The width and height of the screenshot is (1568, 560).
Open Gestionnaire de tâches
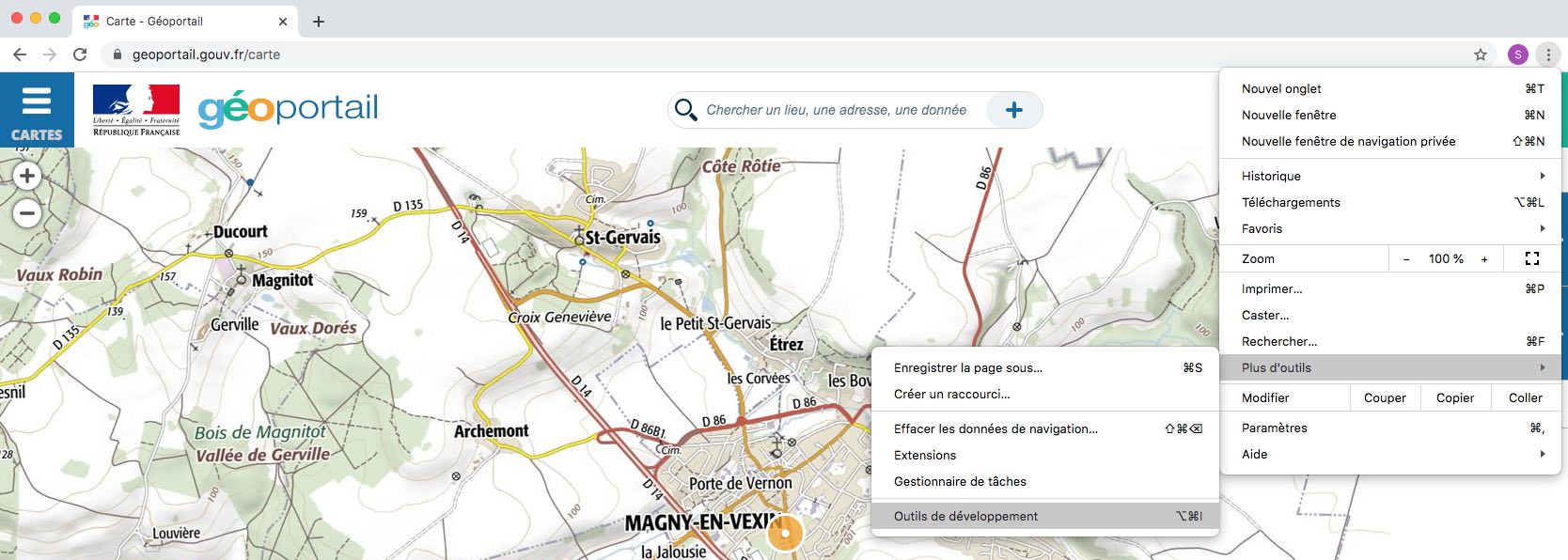coord(1045,481)
